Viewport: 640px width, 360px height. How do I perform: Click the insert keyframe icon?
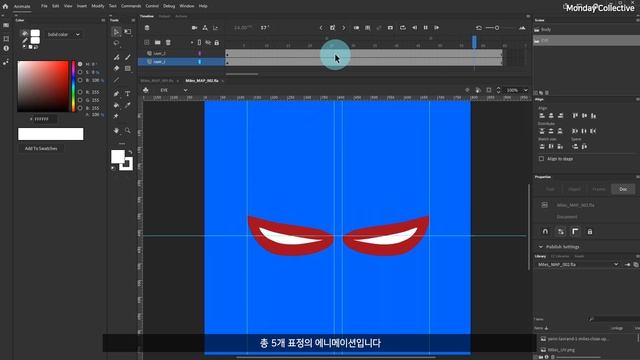pyautogui.click(x=332, y=28)
